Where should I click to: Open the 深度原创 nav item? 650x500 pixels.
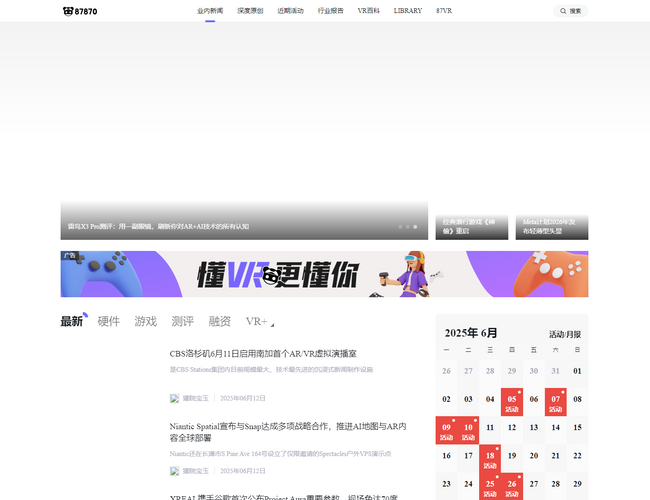point(250,11)
